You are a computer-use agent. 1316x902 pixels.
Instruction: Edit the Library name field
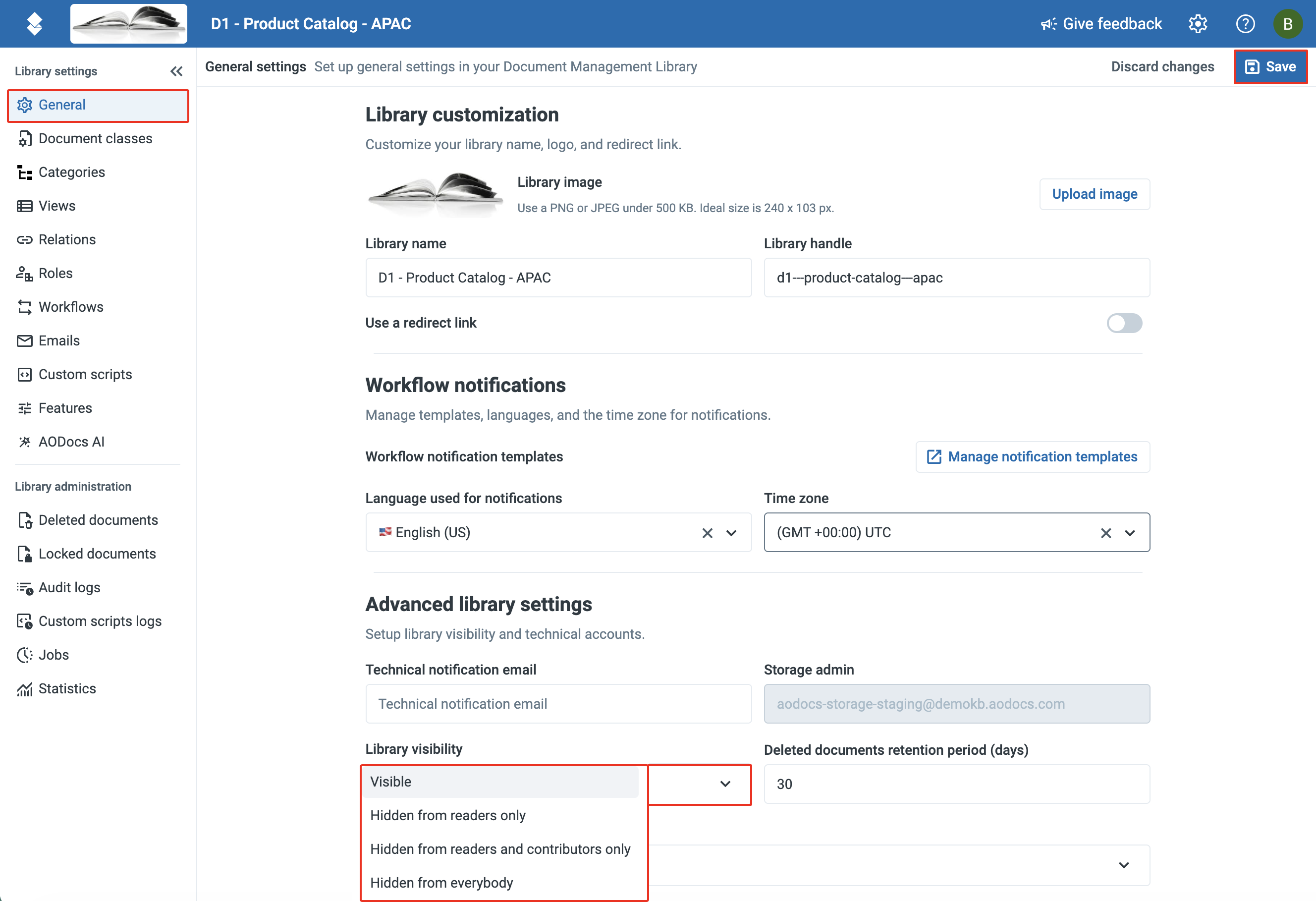558,278
